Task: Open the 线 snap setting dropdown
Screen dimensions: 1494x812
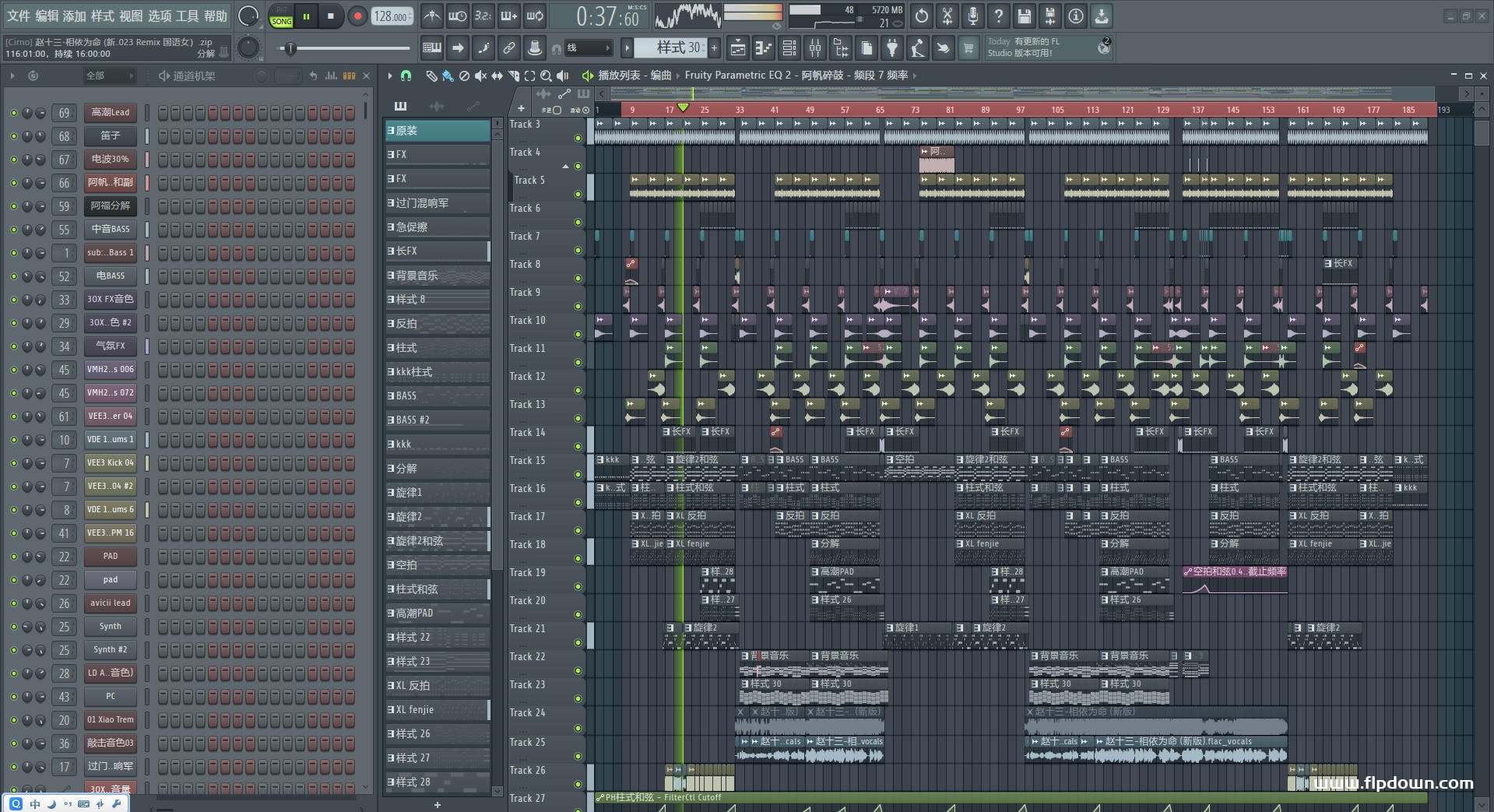Action: tap(588, 48)
